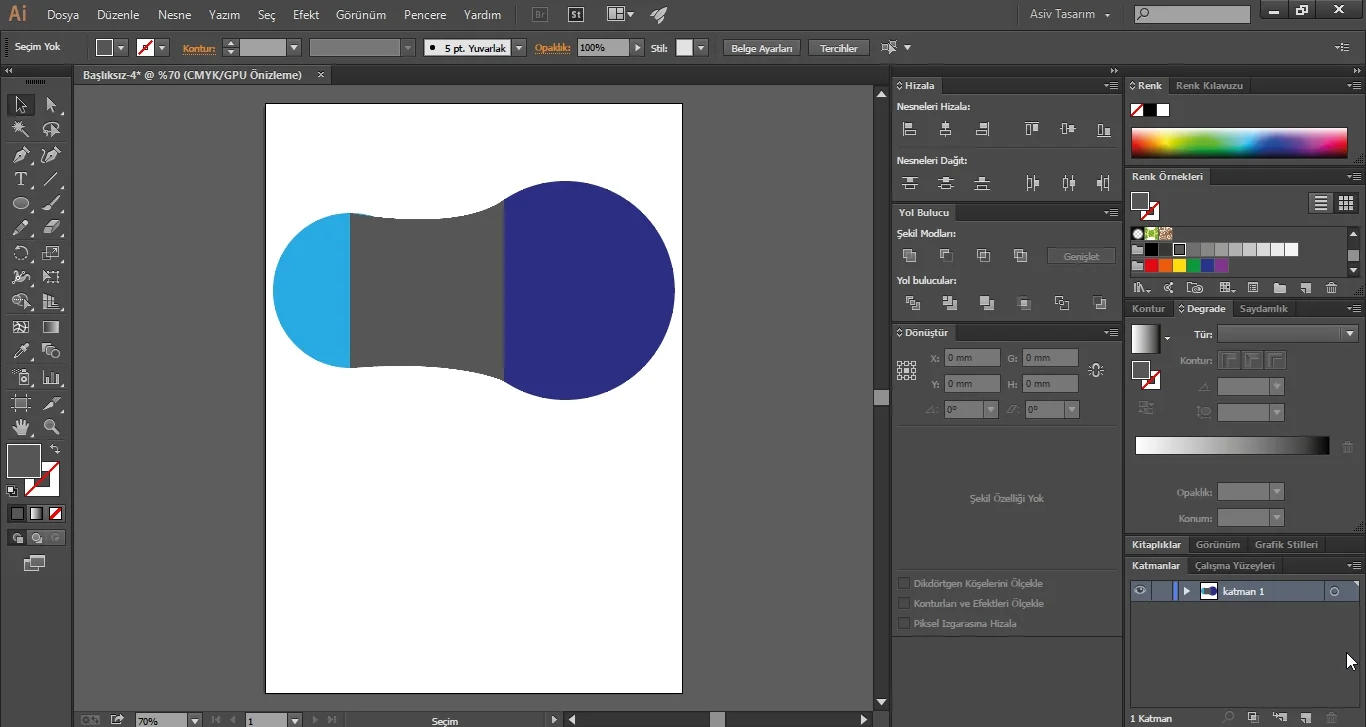Set fill to None in toolbox
The image size is (1366, 727).
tap(56, 513)
